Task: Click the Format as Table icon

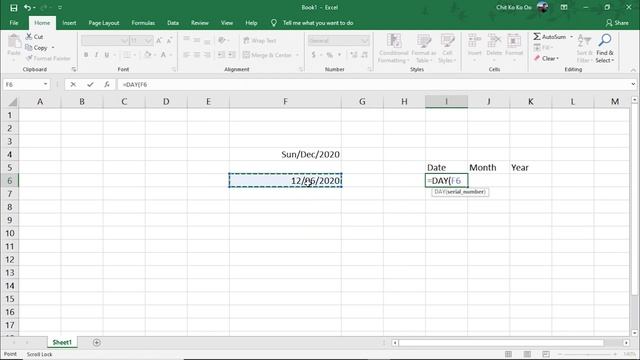Action: coord(424,41)
